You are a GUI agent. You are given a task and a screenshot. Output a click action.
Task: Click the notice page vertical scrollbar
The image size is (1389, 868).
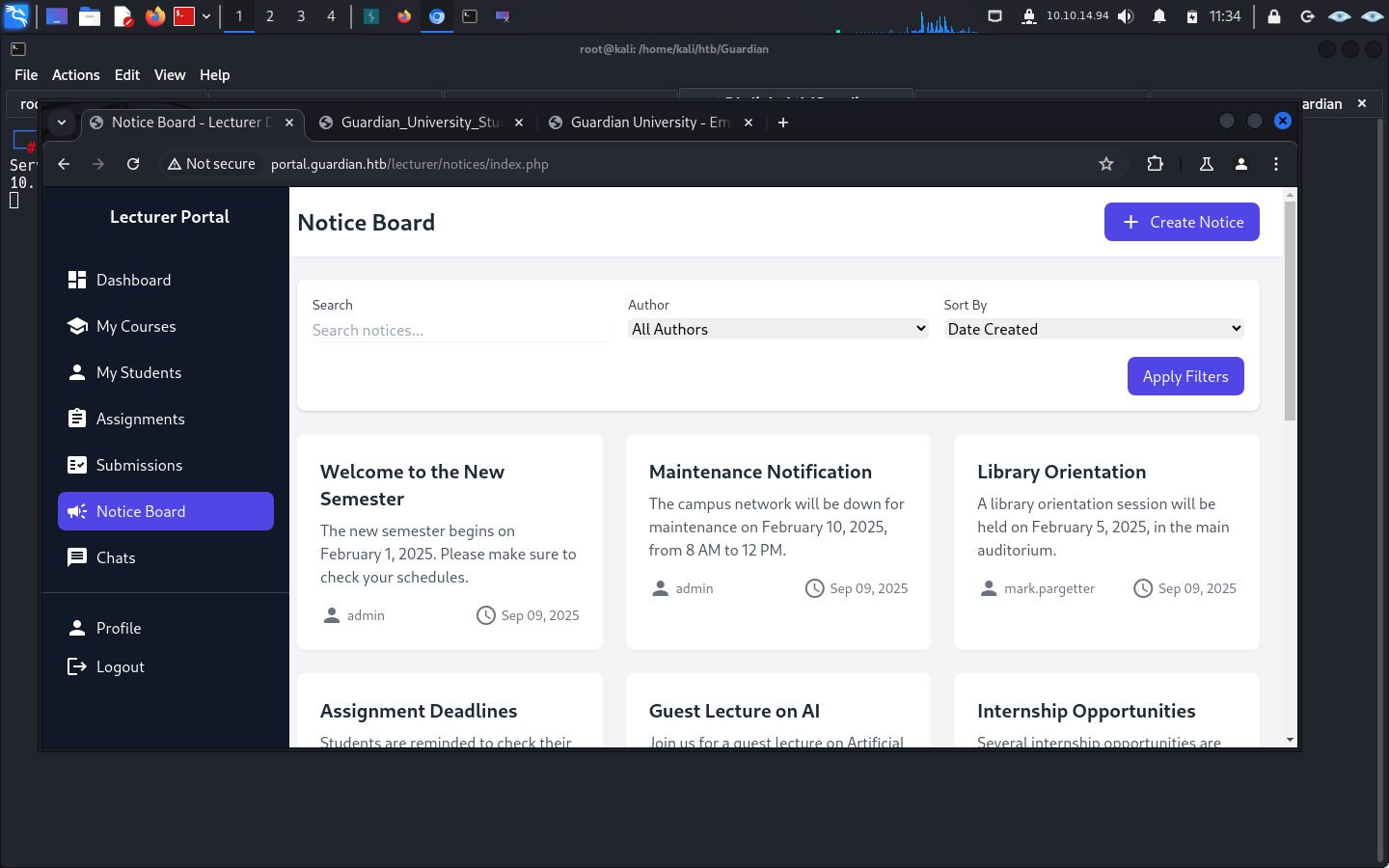coord(1290,311)
